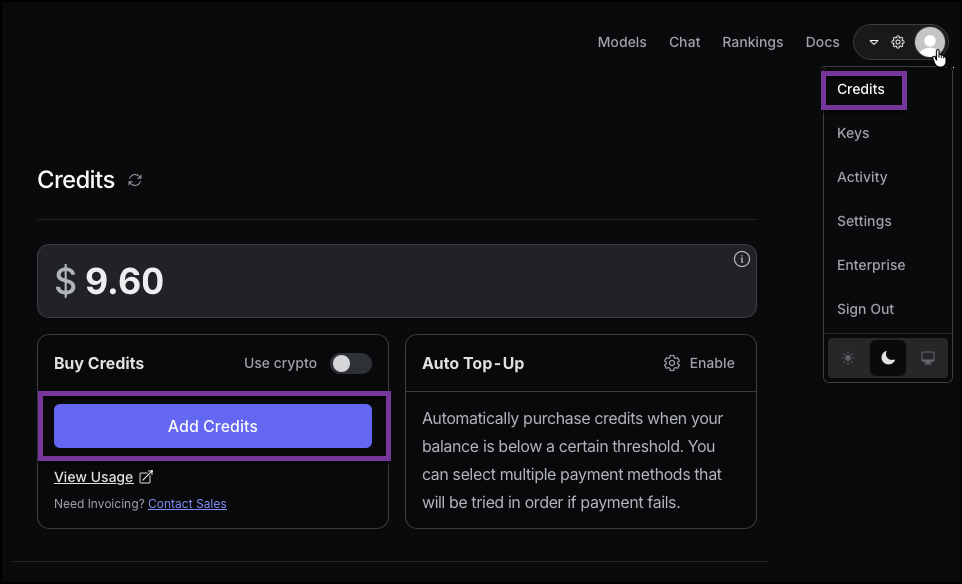
Task: Click the Contact Sales link
Action: point(187,504)
